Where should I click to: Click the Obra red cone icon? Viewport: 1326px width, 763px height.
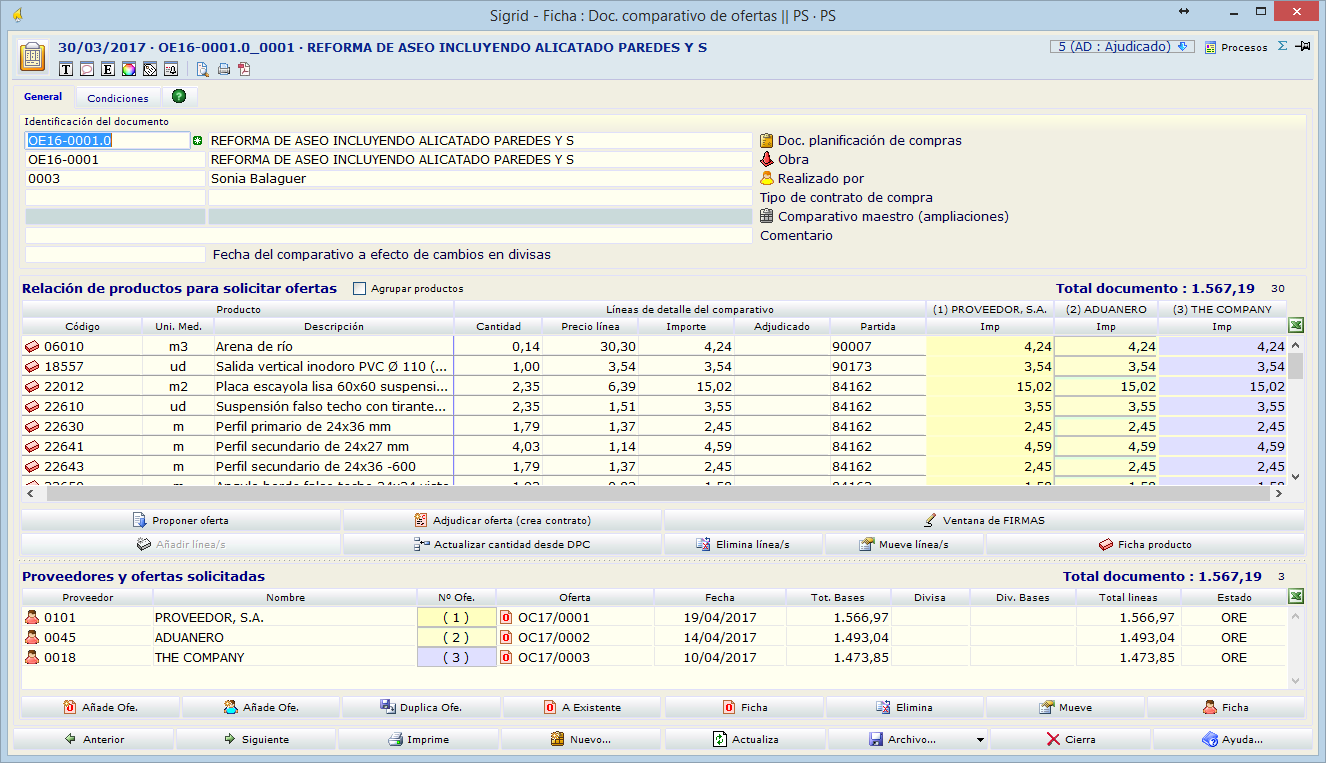coord(767,160)
